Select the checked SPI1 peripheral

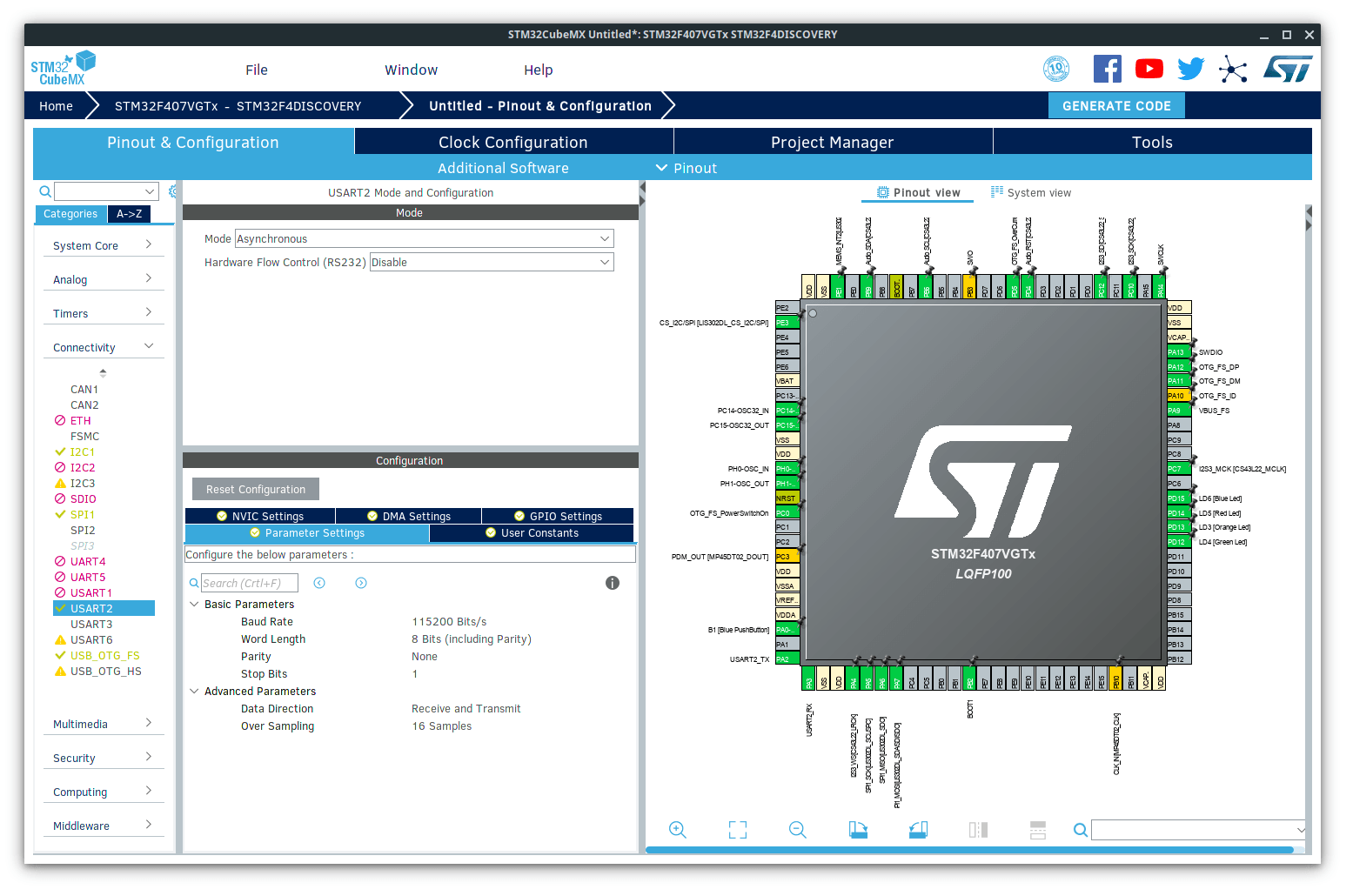click(82, 515)
